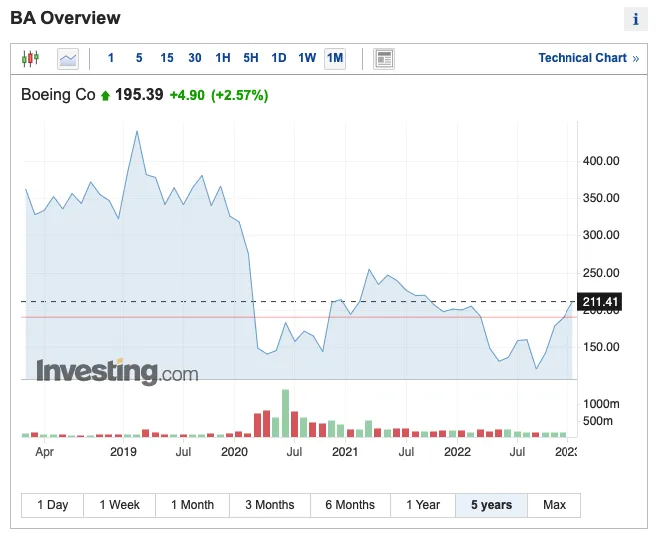This screenshot has height=539, width=661.
Task: Click the BA Overview heading
Action: pos(65,18)
